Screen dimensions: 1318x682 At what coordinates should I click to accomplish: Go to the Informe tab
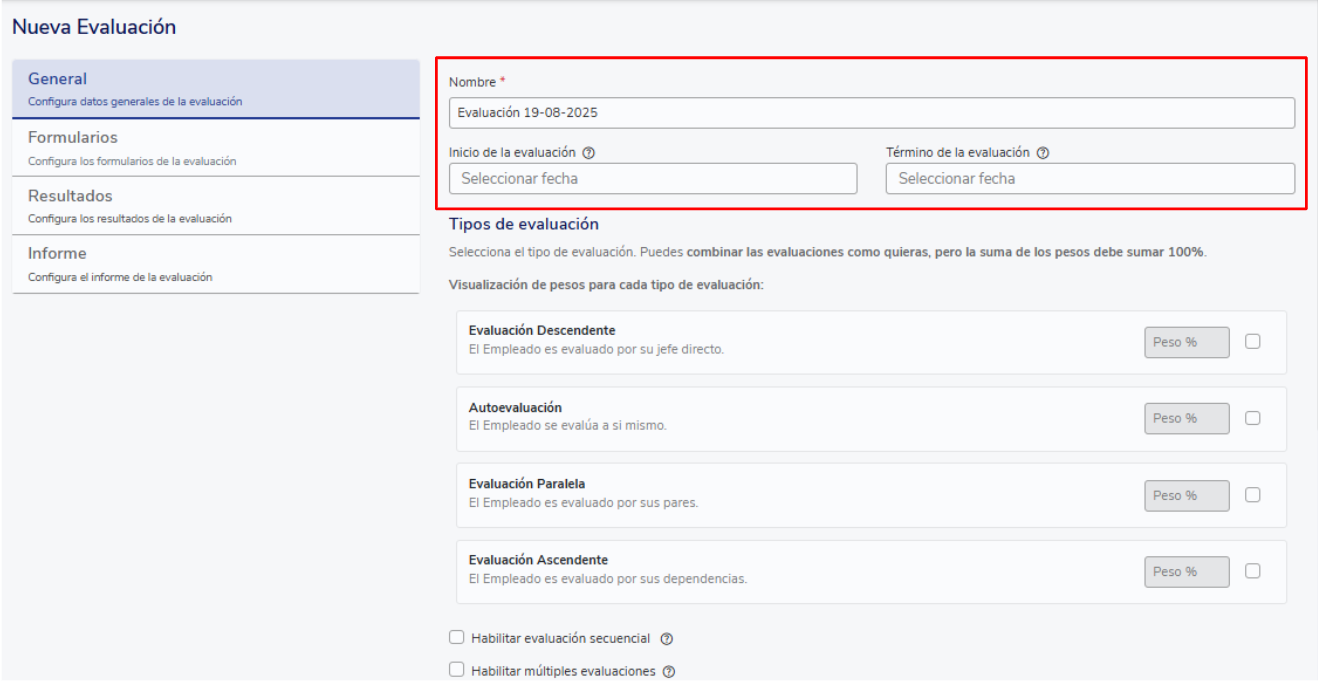pyautogui.click(x=215, y=264)
